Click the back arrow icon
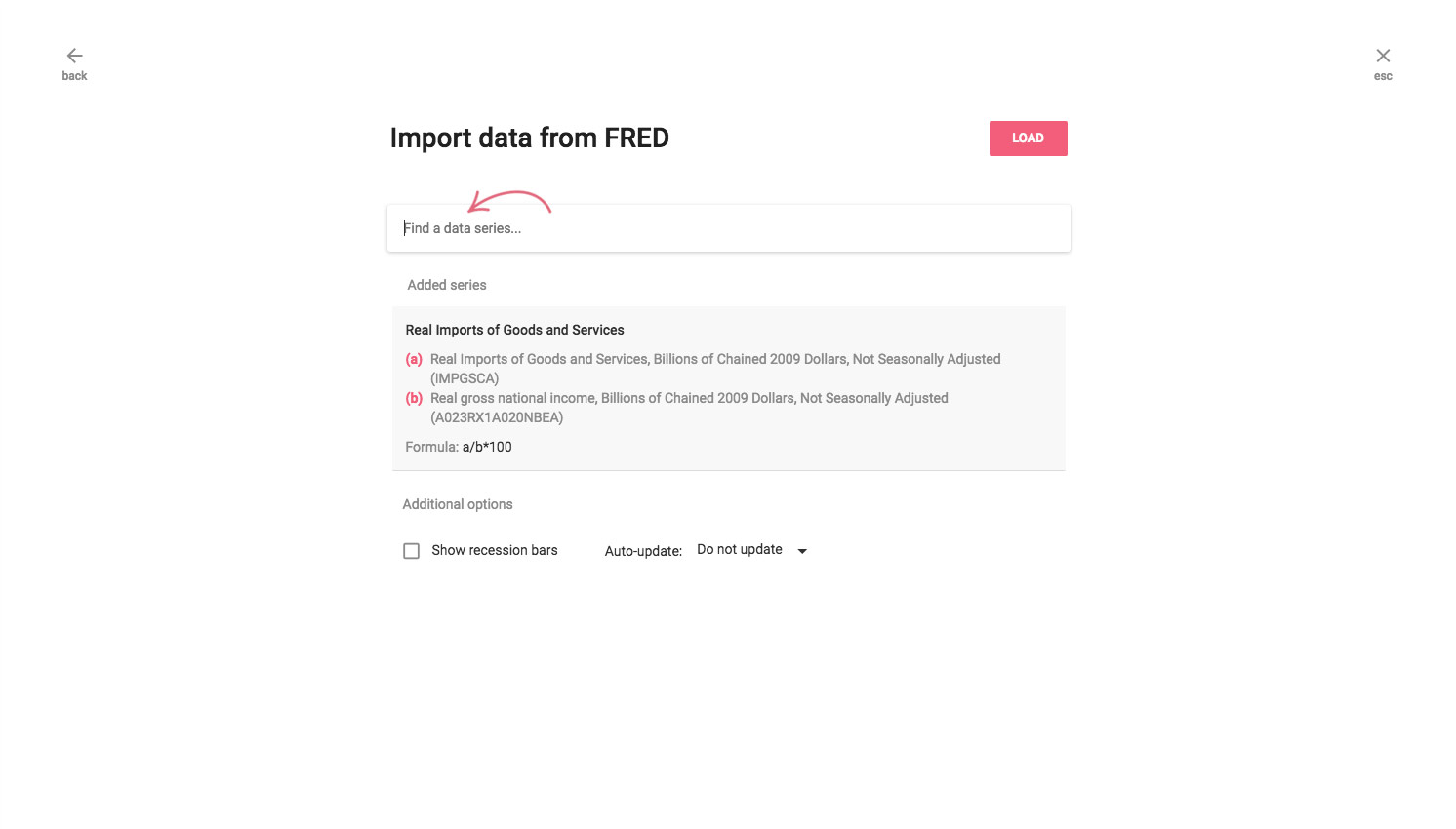This screenshot has width=1456, height=829. click(74, 56)
